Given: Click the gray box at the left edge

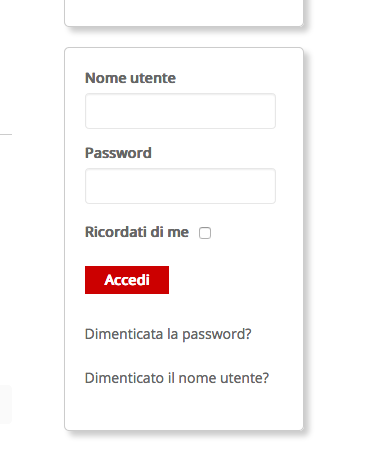Looking at the screenshot, I should click(x=6, y=404).
